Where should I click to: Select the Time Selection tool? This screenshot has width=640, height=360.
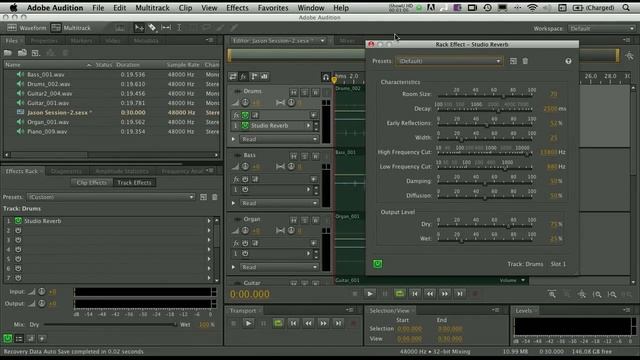pos(179,28)
